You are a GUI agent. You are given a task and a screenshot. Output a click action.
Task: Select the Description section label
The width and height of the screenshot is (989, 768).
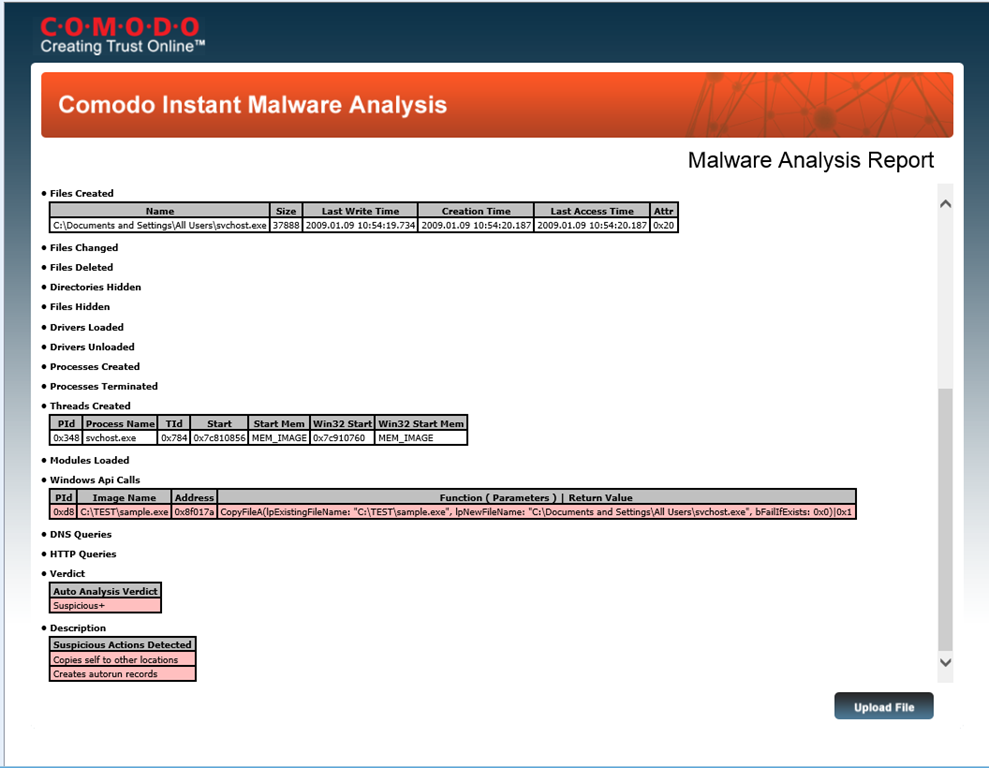click(78, 628)
